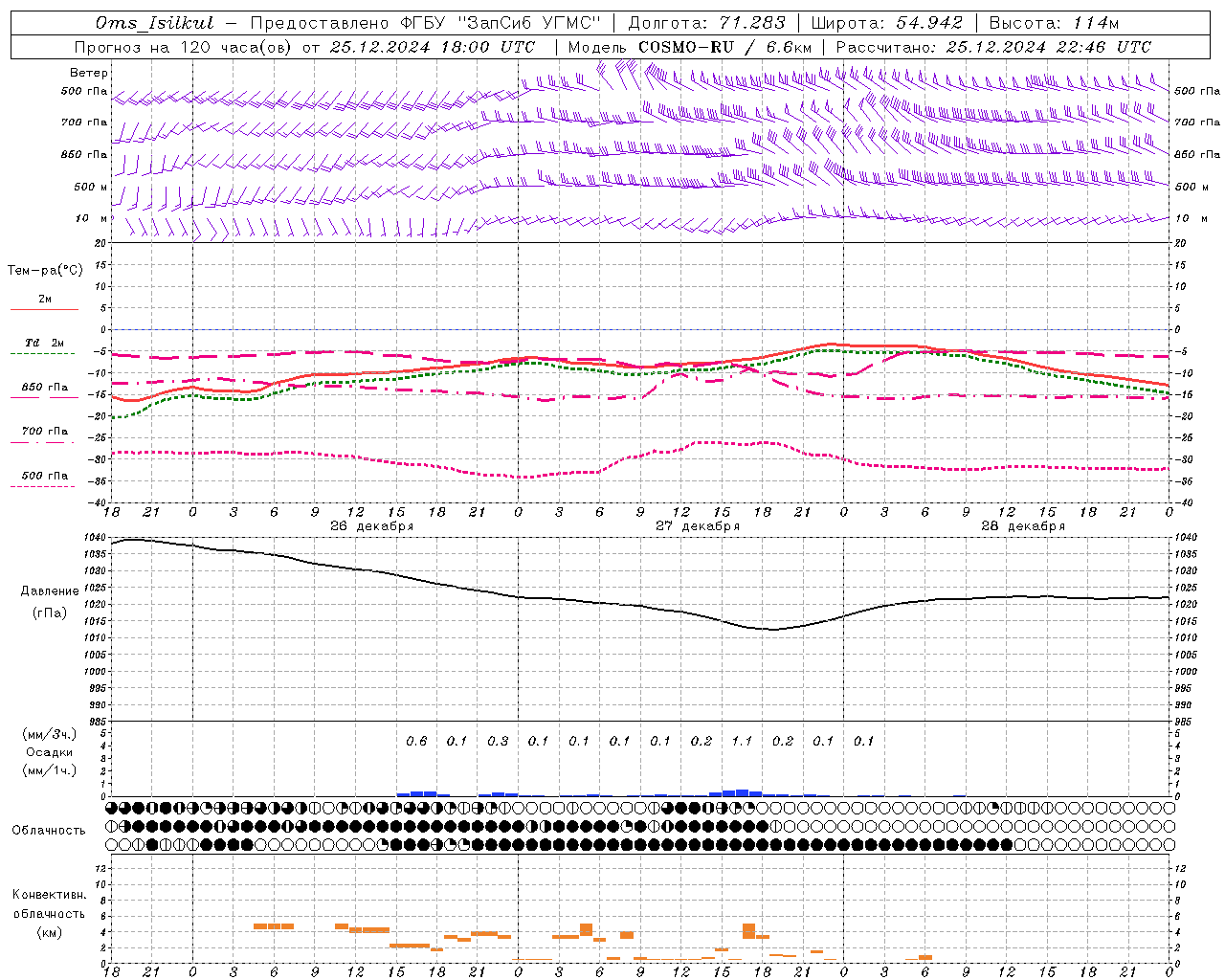Click the 'Облачность' cloud cover label
This screenshot has height=980, width=1225.
[49, 830]
